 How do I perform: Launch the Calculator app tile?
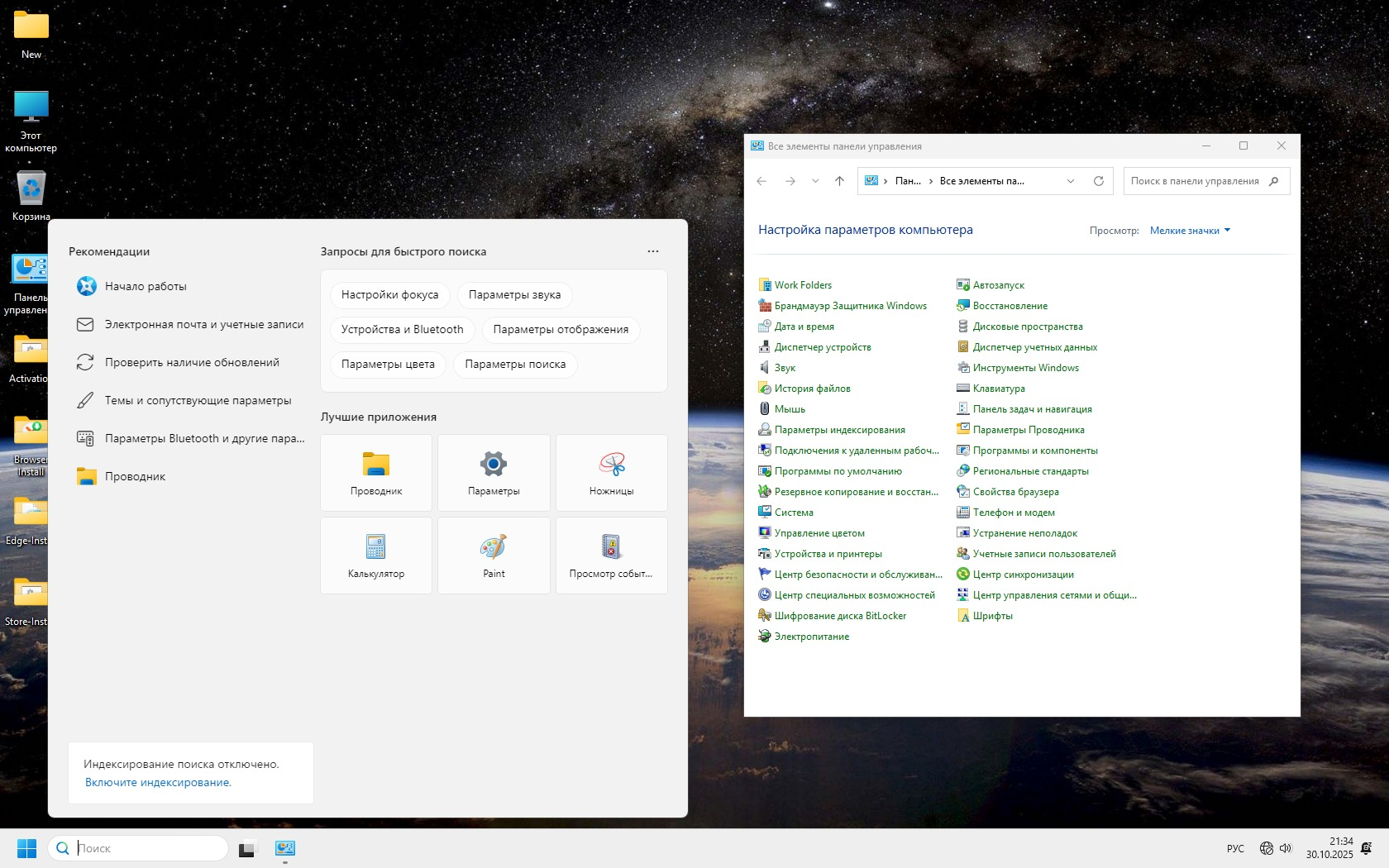click(376, 555)
